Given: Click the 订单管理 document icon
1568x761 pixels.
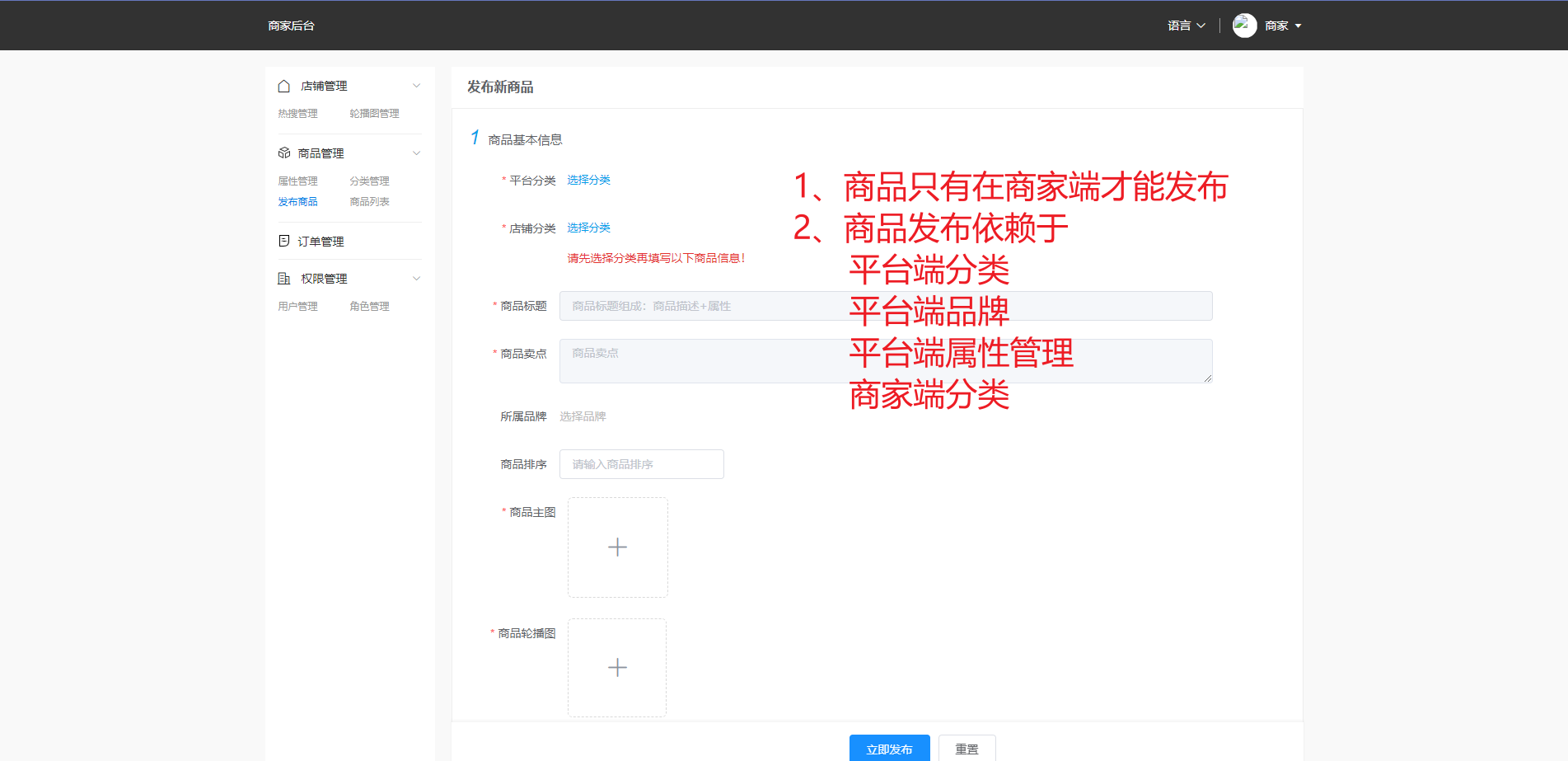Looking at the screenshot, I should (283, 240).
